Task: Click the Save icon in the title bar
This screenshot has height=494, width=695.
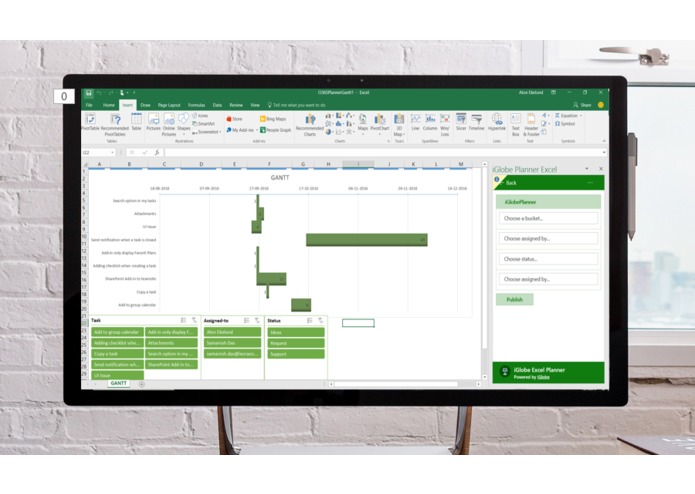Action: click(x=89, y=93)
